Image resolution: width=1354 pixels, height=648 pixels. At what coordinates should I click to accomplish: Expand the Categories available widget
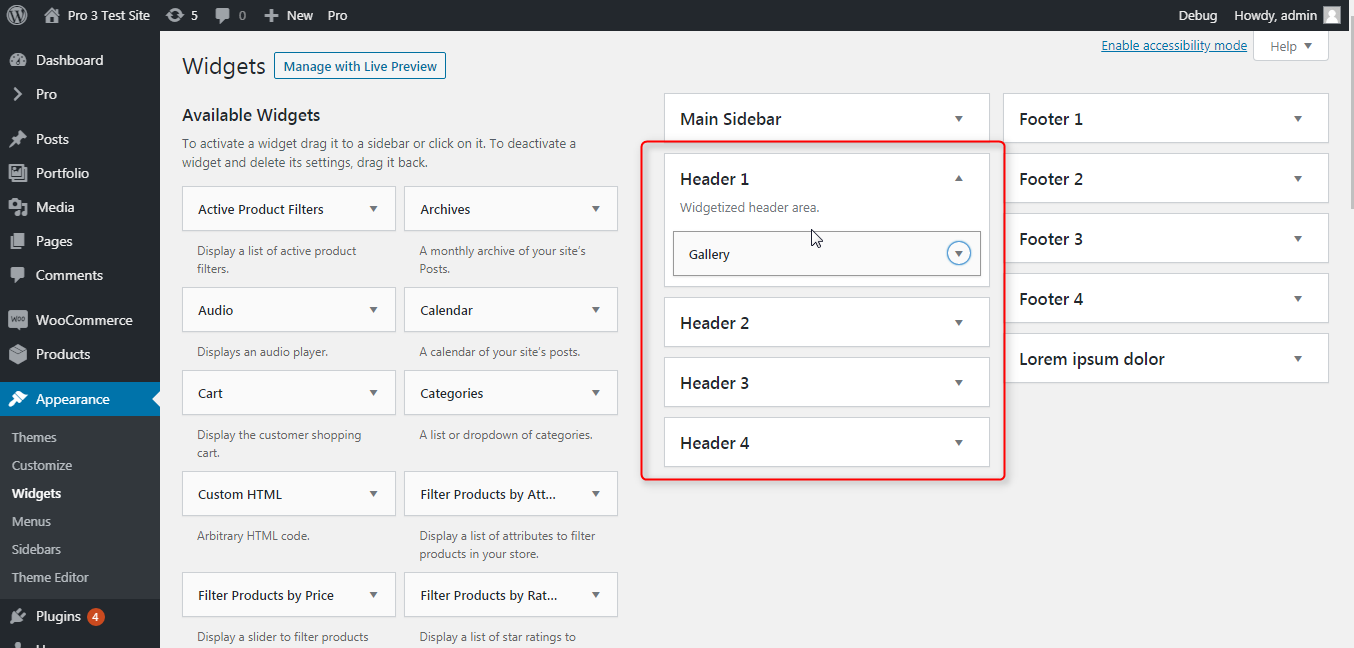point(596,393)
